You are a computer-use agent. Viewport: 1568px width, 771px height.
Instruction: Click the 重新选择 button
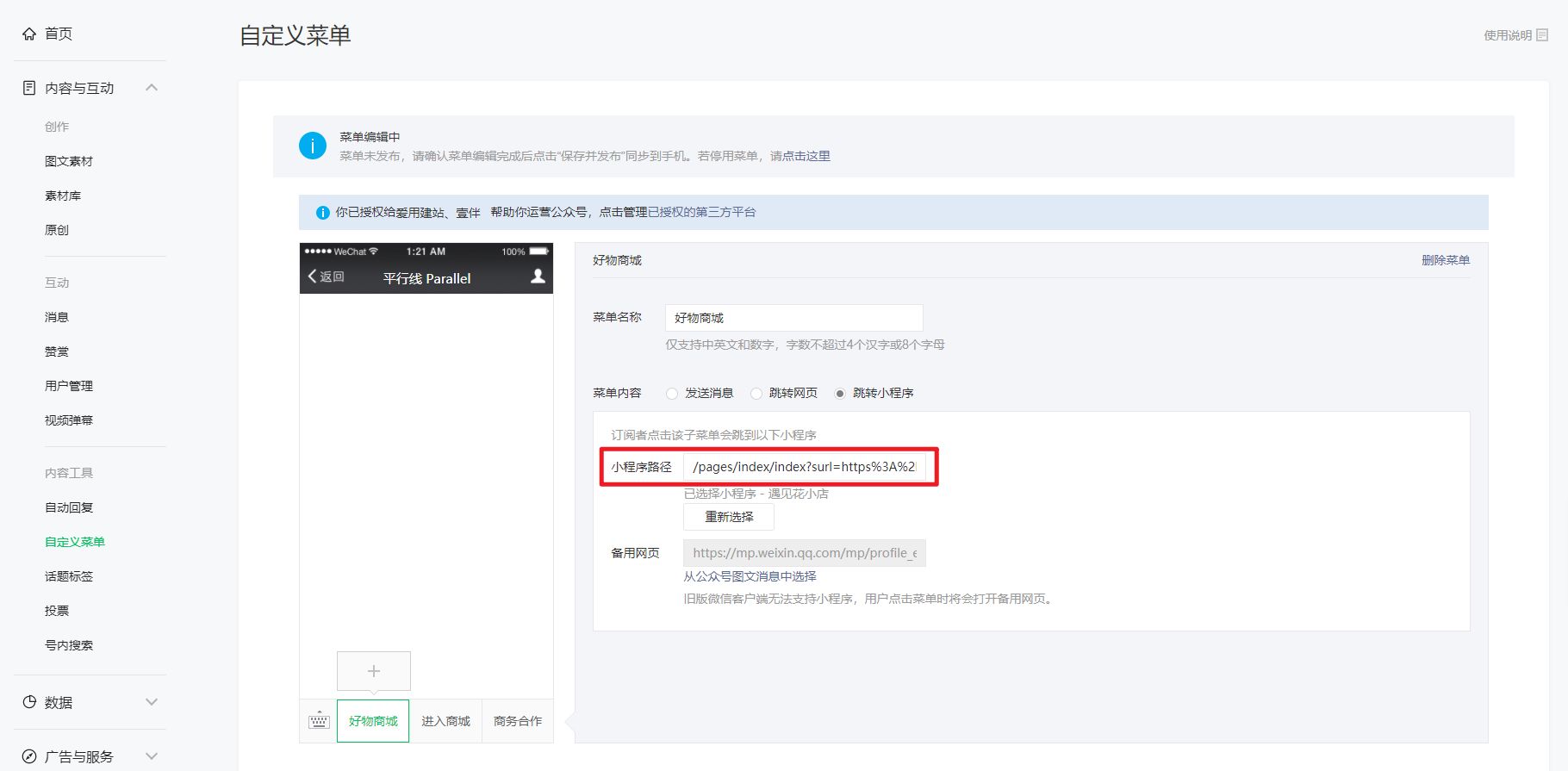pos(729,517)
